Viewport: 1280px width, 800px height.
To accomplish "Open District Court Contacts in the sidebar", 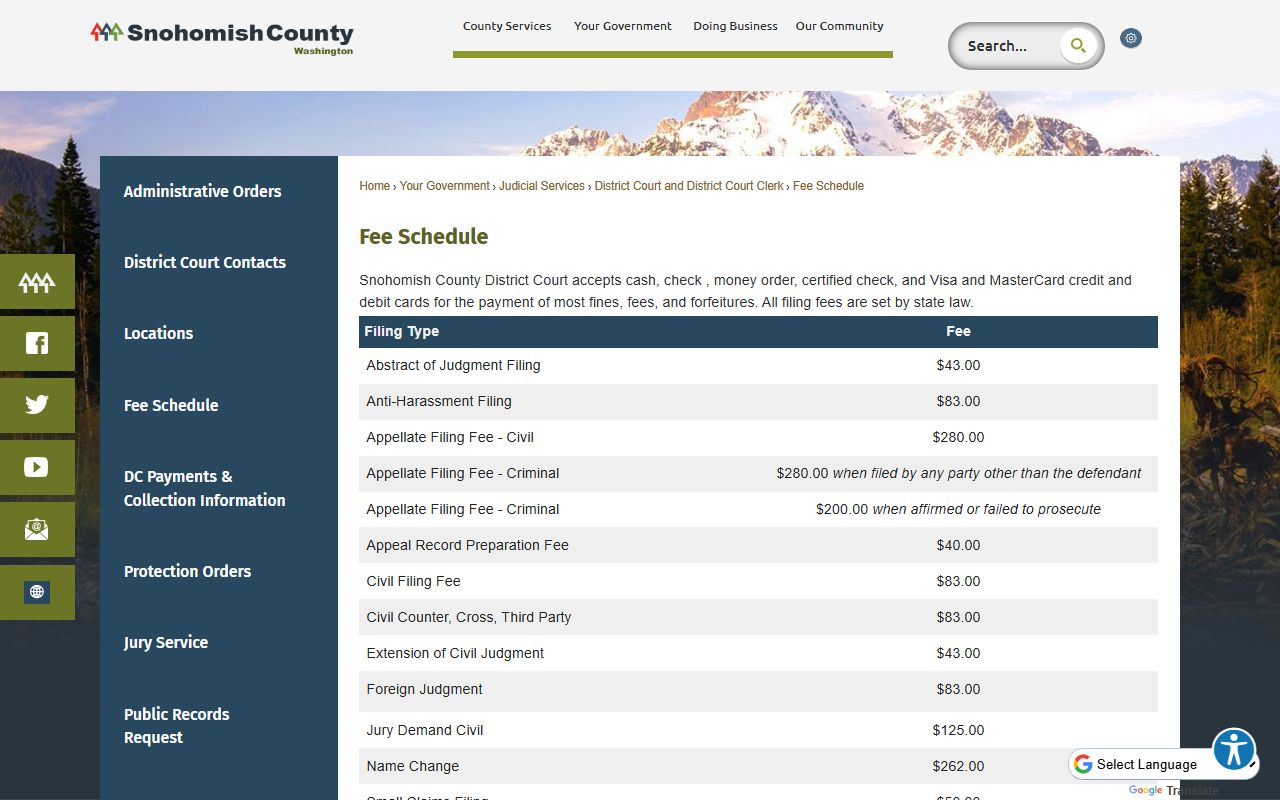I will pyautogui.click(x=205, y=262).
